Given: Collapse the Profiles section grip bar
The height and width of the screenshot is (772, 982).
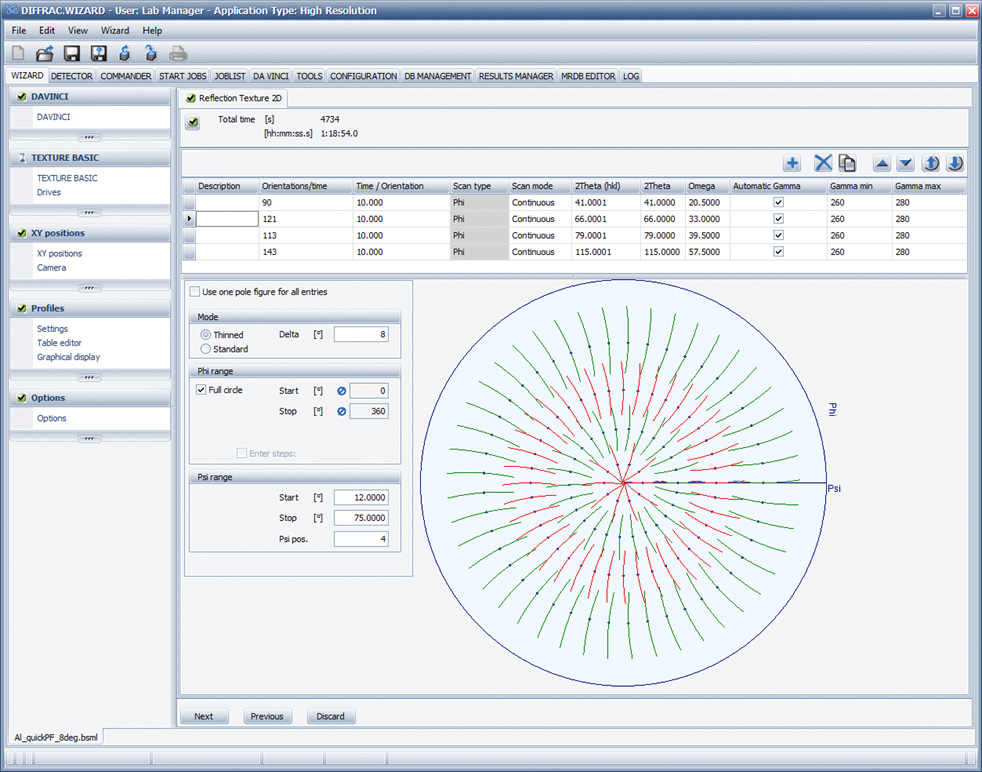Looking at the screenshot, I should click(x=89, y=377).
